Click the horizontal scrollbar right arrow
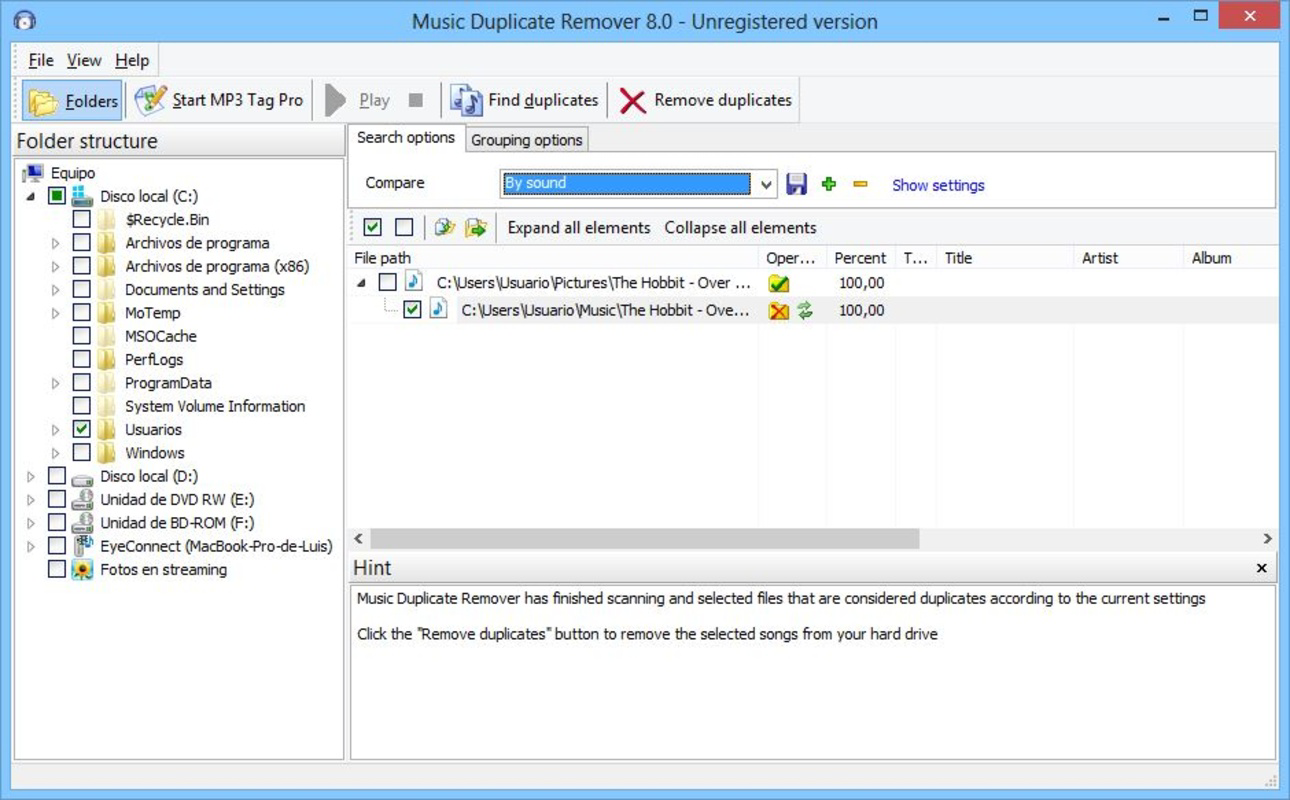This screenshot has height=800, width=1290. pos(1267,539)
